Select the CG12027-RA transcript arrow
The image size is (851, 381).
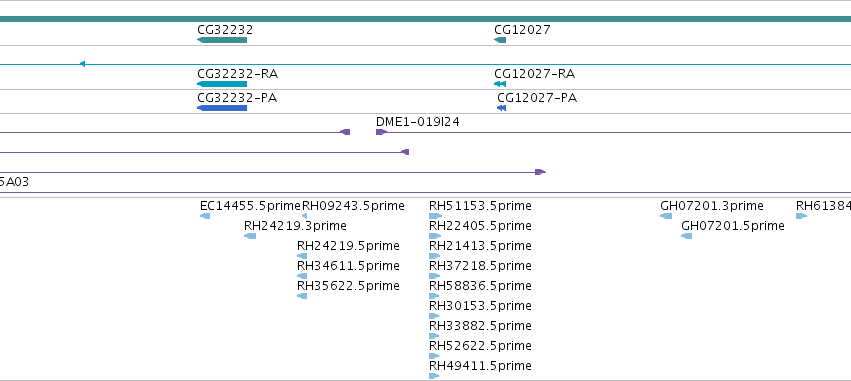pyautogui.click(x=500, y=84)
